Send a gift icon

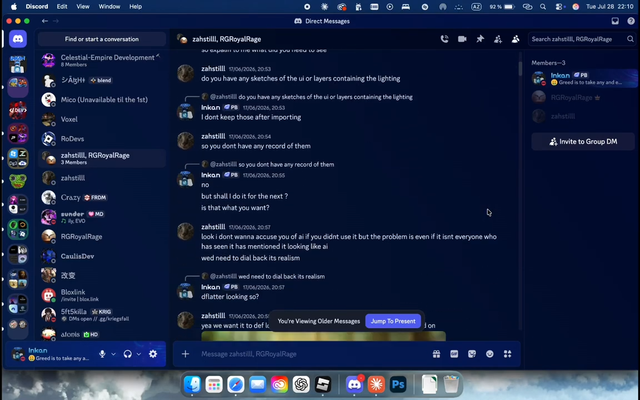pyautogui.click(x=436, y=354)
